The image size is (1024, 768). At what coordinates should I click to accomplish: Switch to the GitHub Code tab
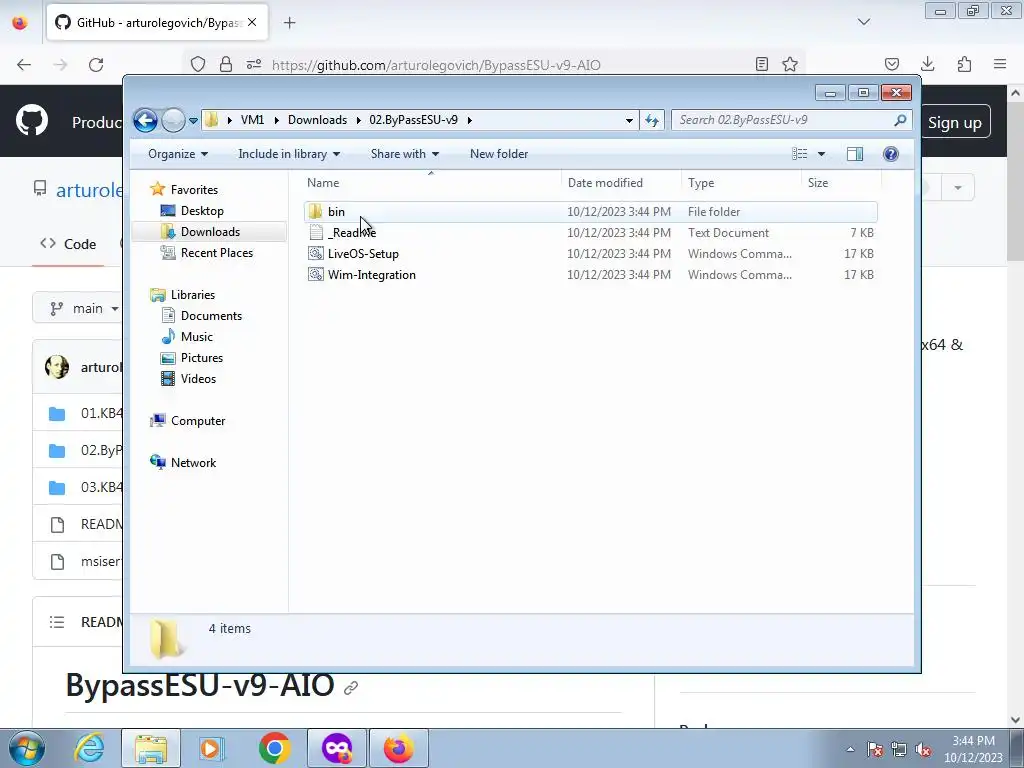pos(68,244)
